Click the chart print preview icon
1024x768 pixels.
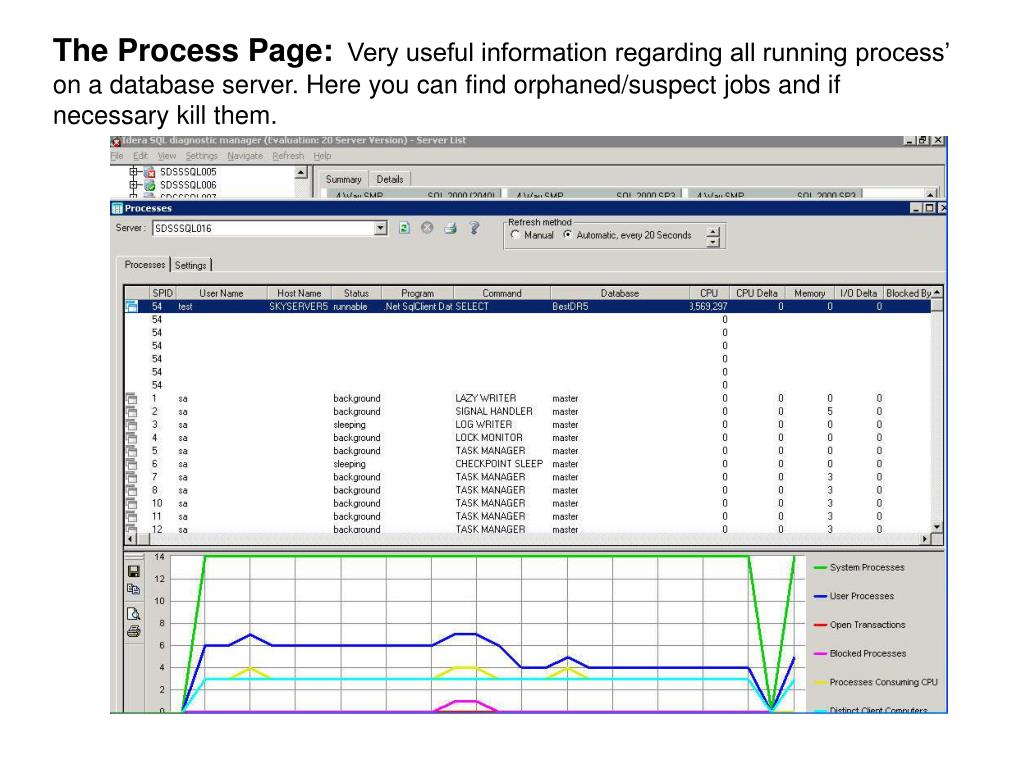(134, 614)
